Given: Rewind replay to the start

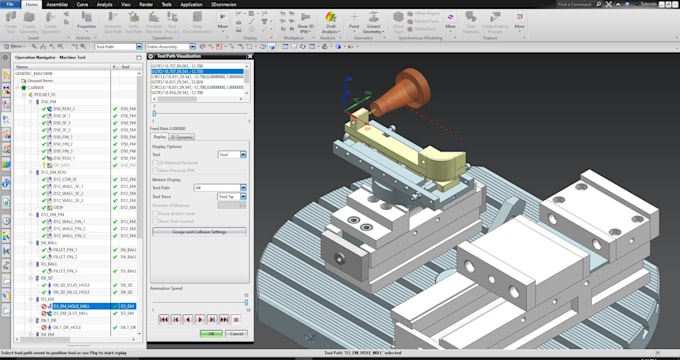Looking at the screenshot, I should 164,320.
